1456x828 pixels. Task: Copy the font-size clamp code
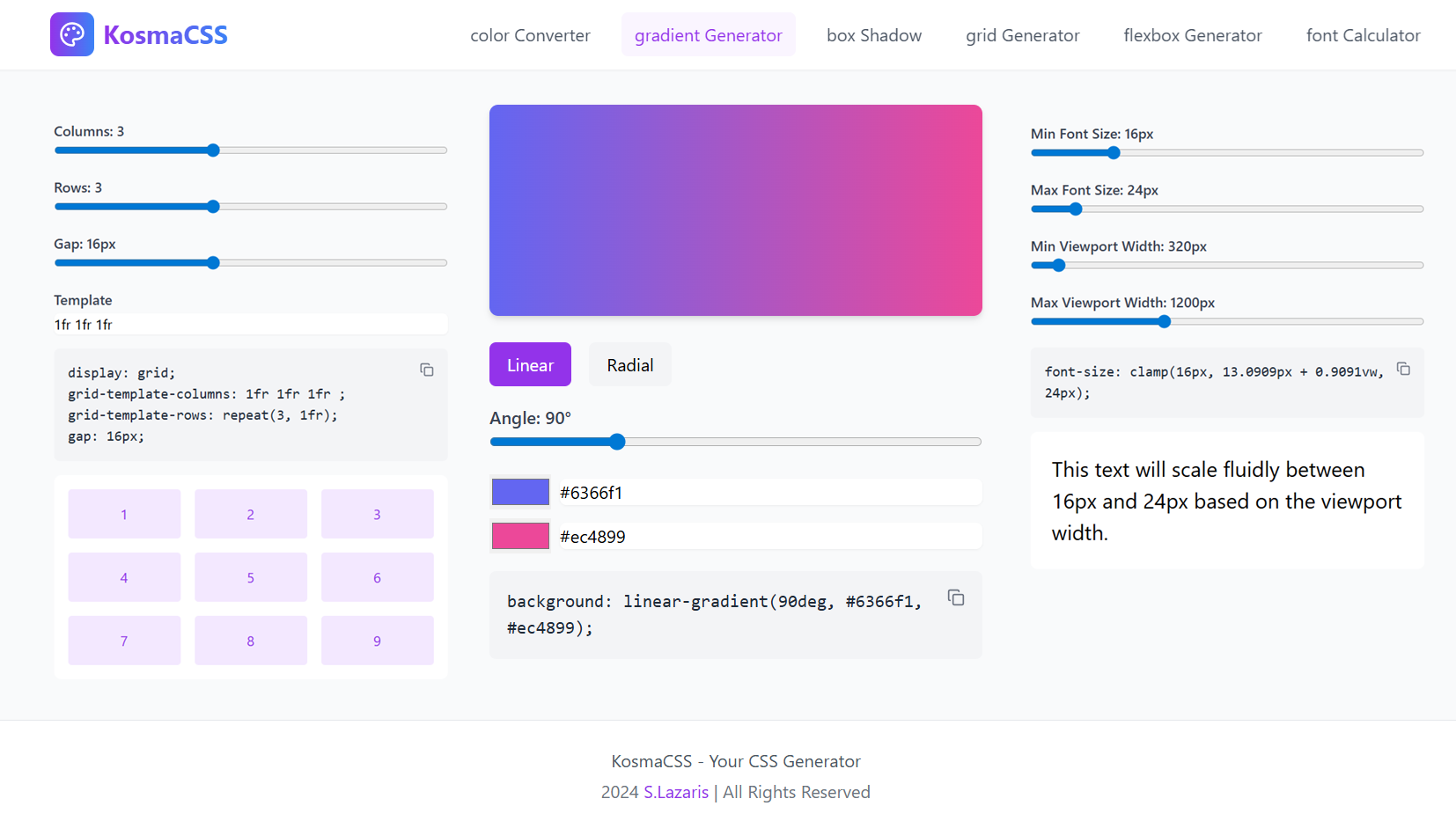click(x=1403, y=370)
